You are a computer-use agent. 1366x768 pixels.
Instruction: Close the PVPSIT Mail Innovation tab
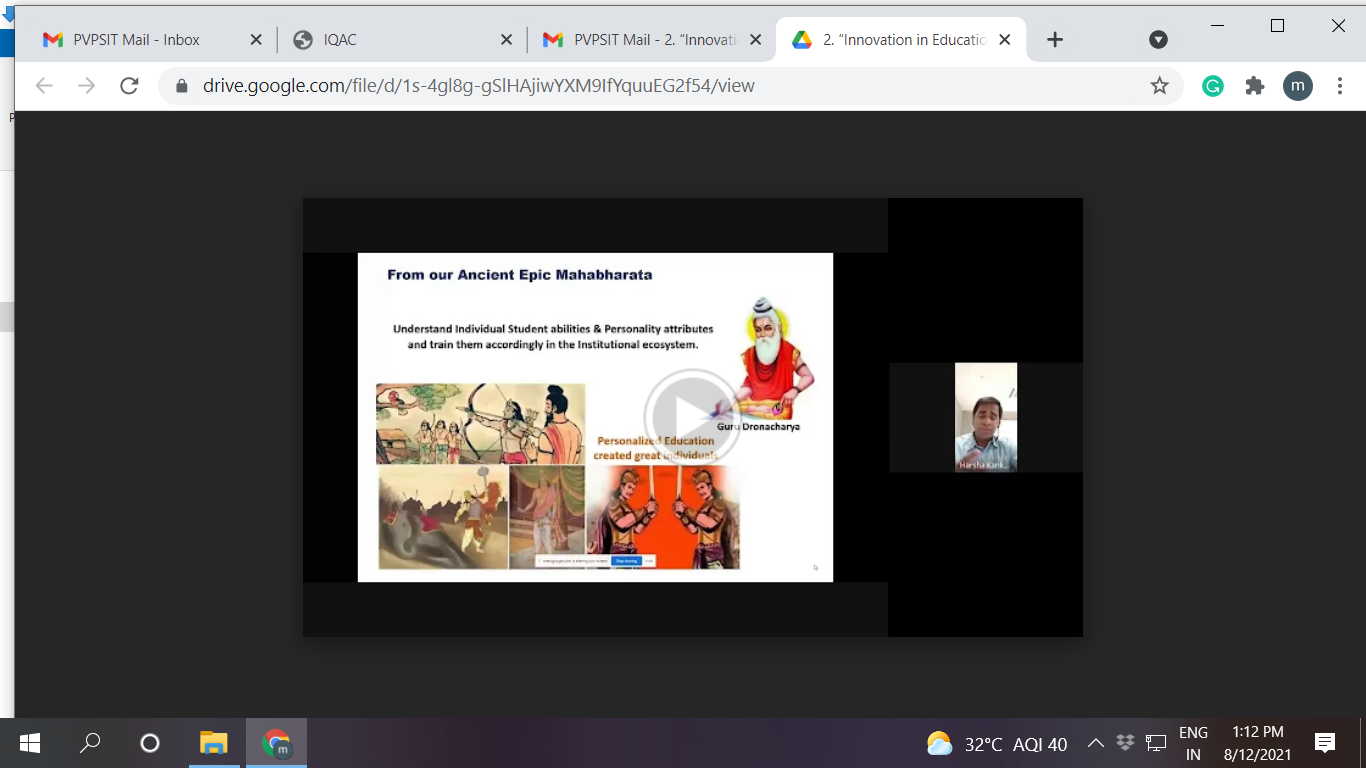click(x=756, y=40)
